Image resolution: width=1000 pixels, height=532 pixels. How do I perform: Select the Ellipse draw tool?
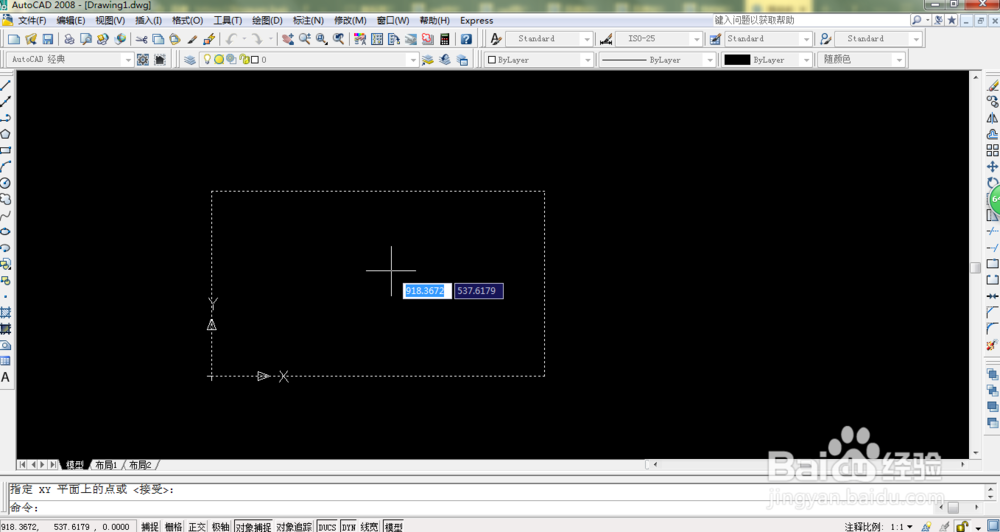(x=6, y=232)
